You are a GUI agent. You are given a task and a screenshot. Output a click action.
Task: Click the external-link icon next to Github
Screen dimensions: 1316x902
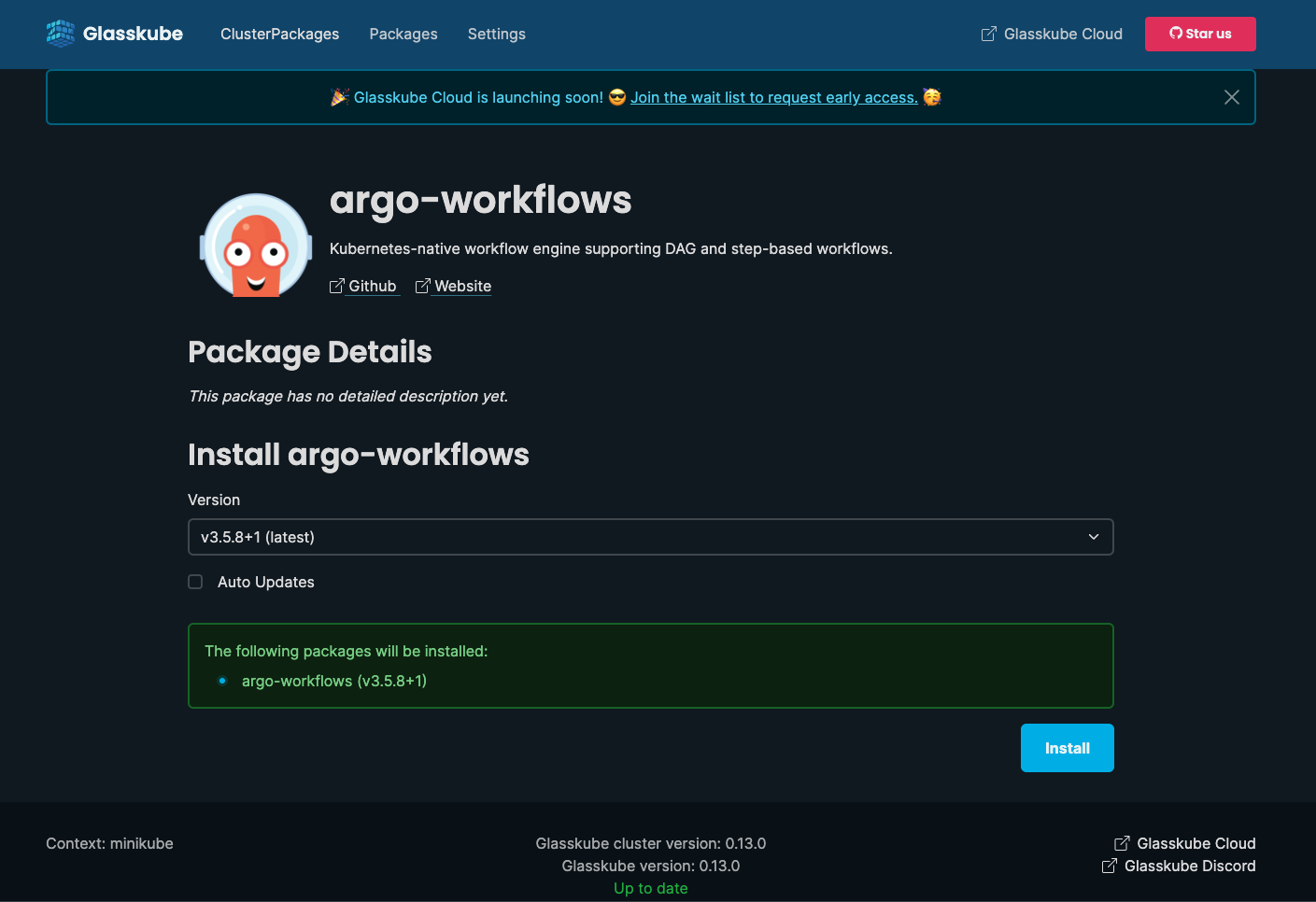337,285
